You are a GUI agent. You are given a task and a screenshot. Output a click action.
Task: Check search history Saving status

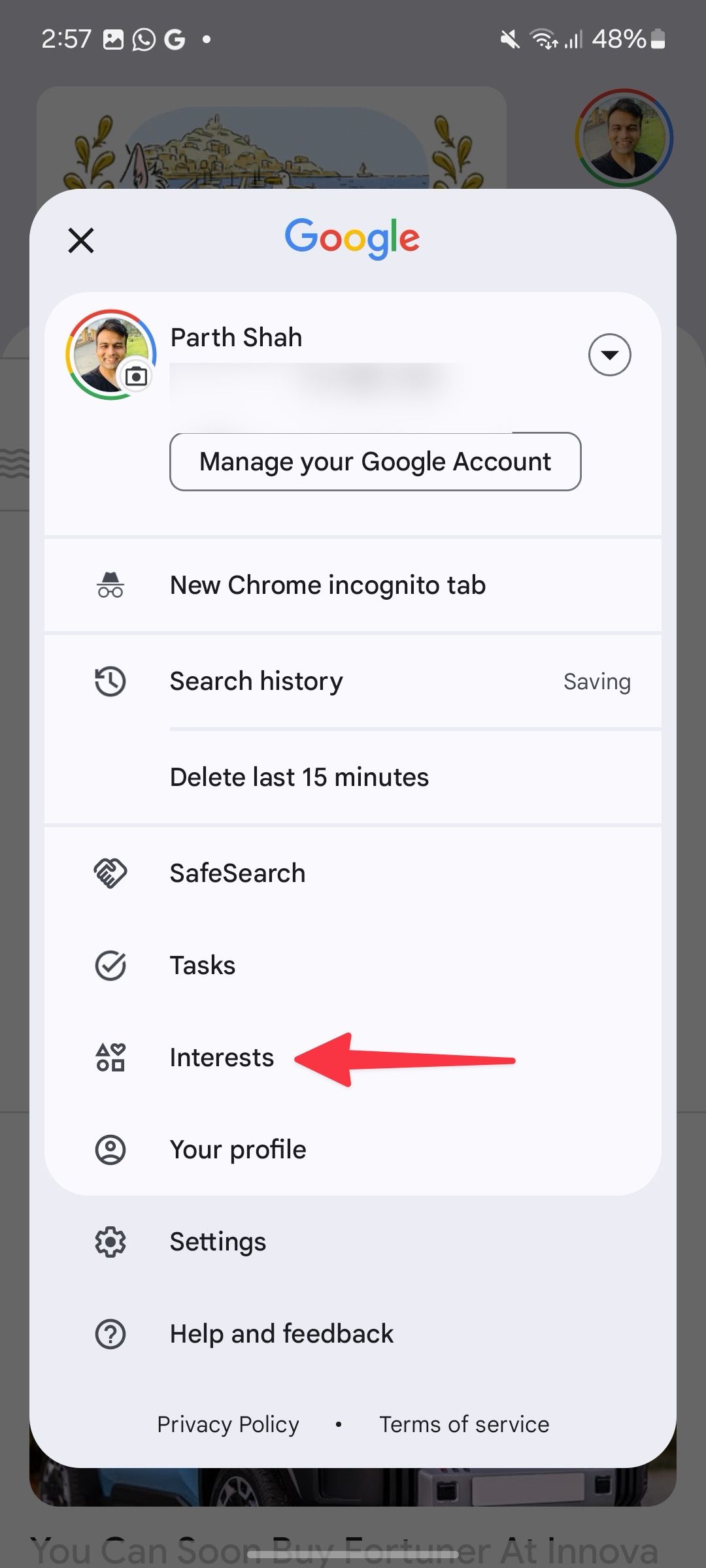(596, 681)
